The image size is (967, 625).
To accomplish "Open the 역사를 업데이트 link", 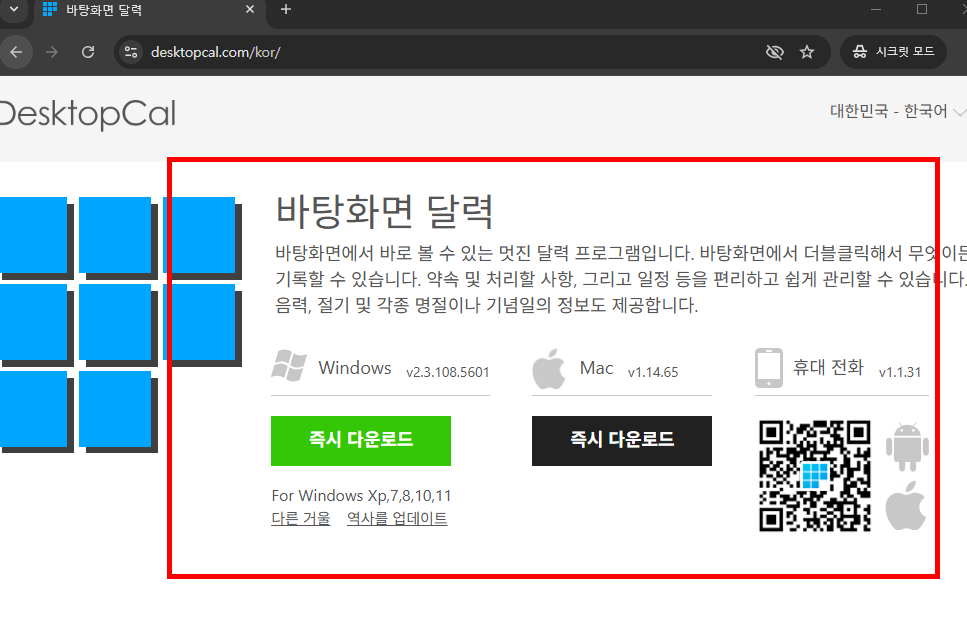I will pos(396,518).
